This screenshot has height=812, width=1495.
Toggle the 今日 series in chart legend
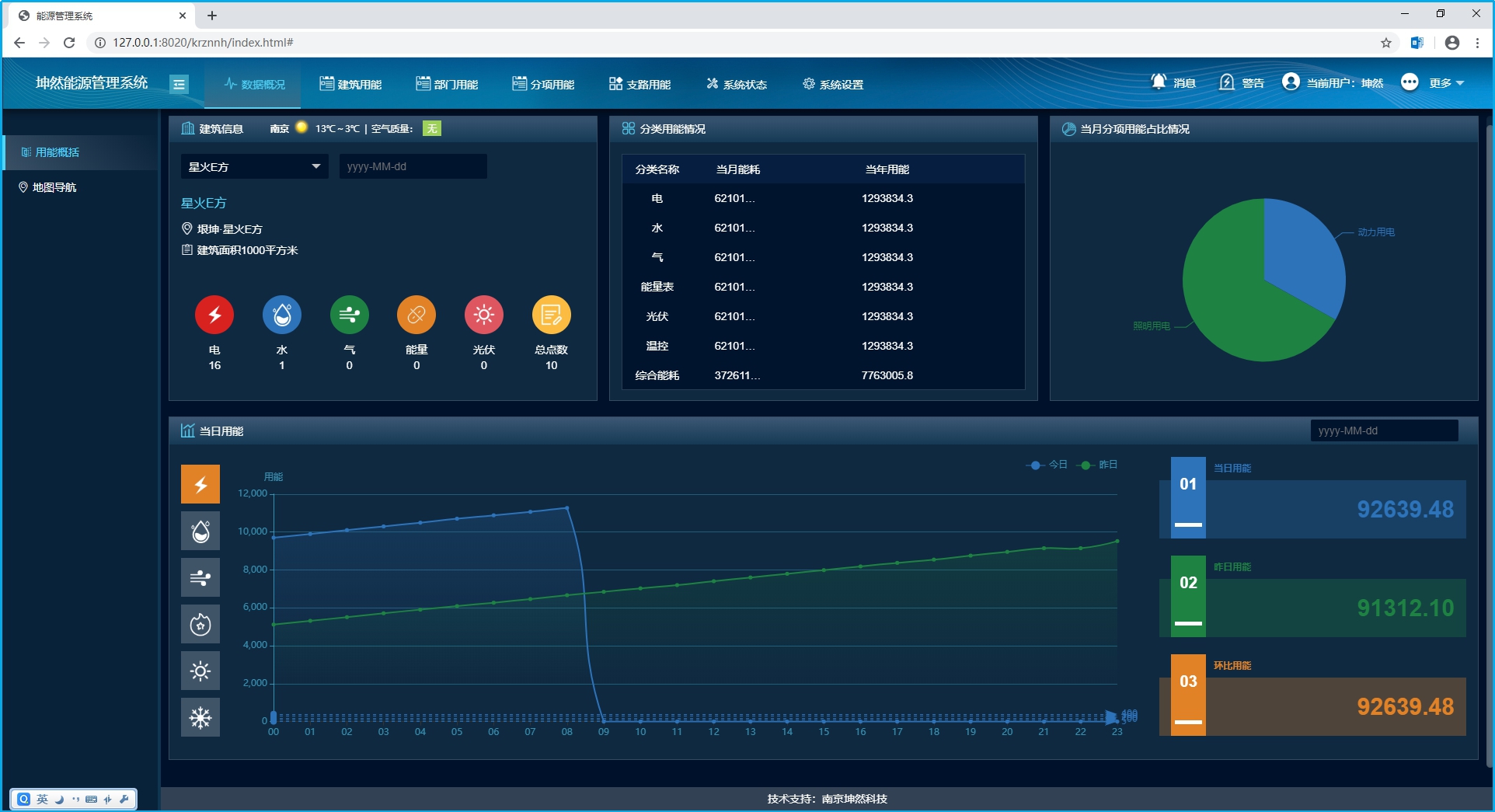tap(1047, 465)
